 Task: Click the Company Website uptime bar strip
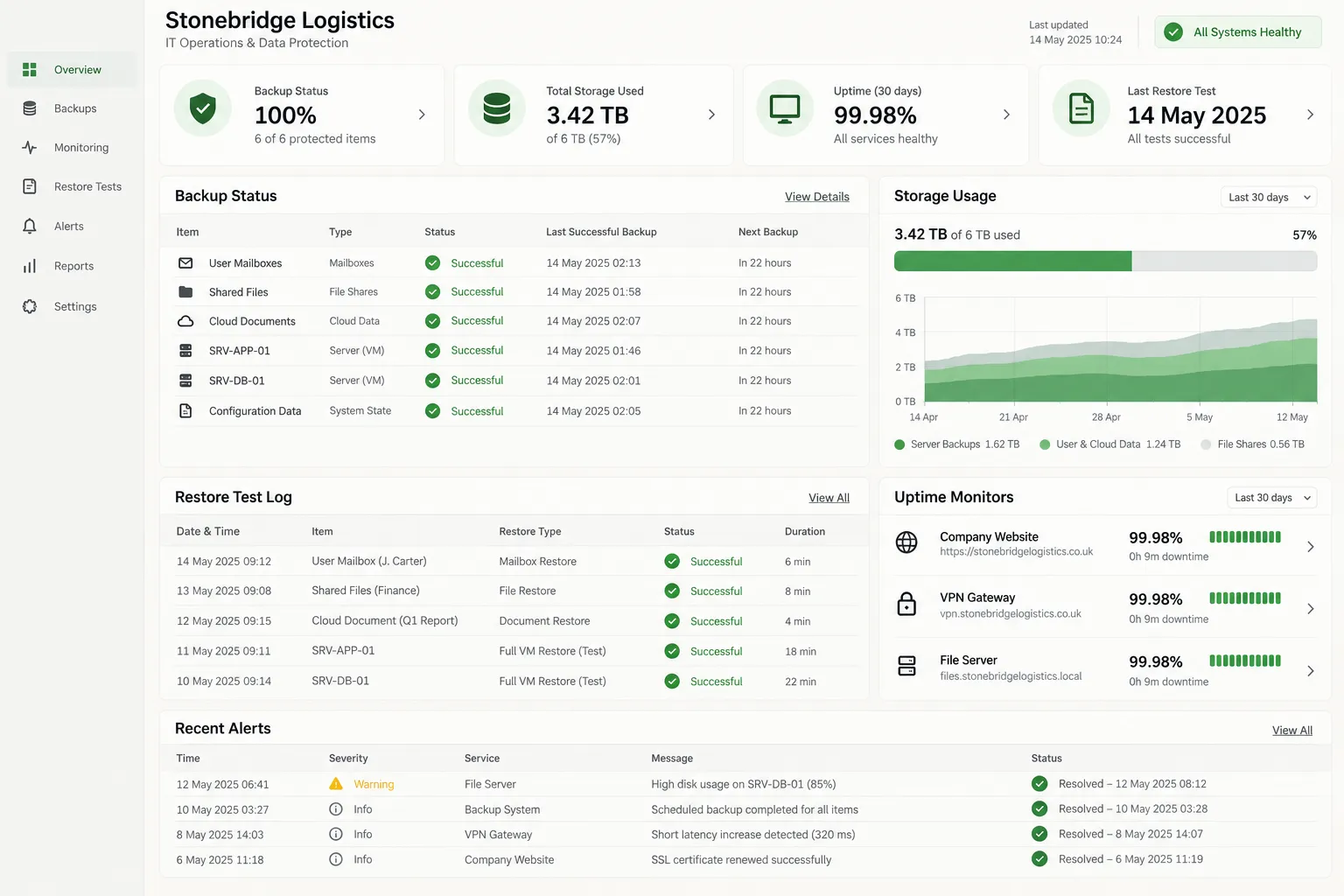(1245, 537)
